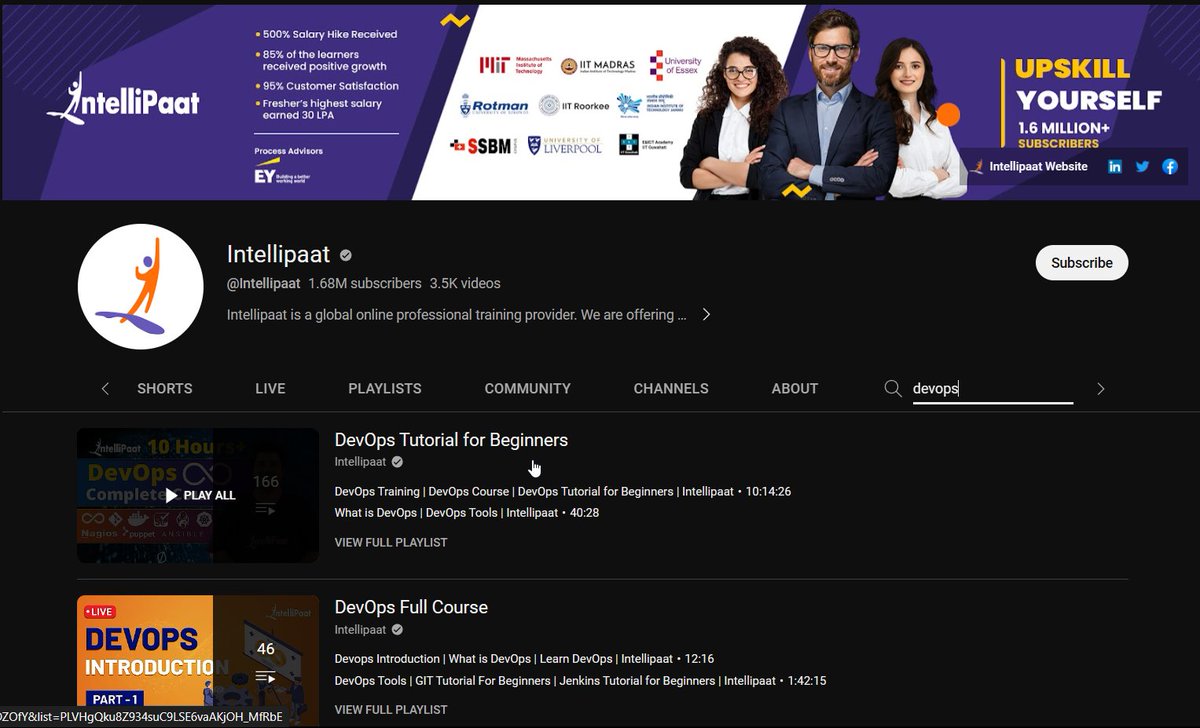Open the DevOps Tools GIT Tutorial 1:42:15 video

click(580, 681)
